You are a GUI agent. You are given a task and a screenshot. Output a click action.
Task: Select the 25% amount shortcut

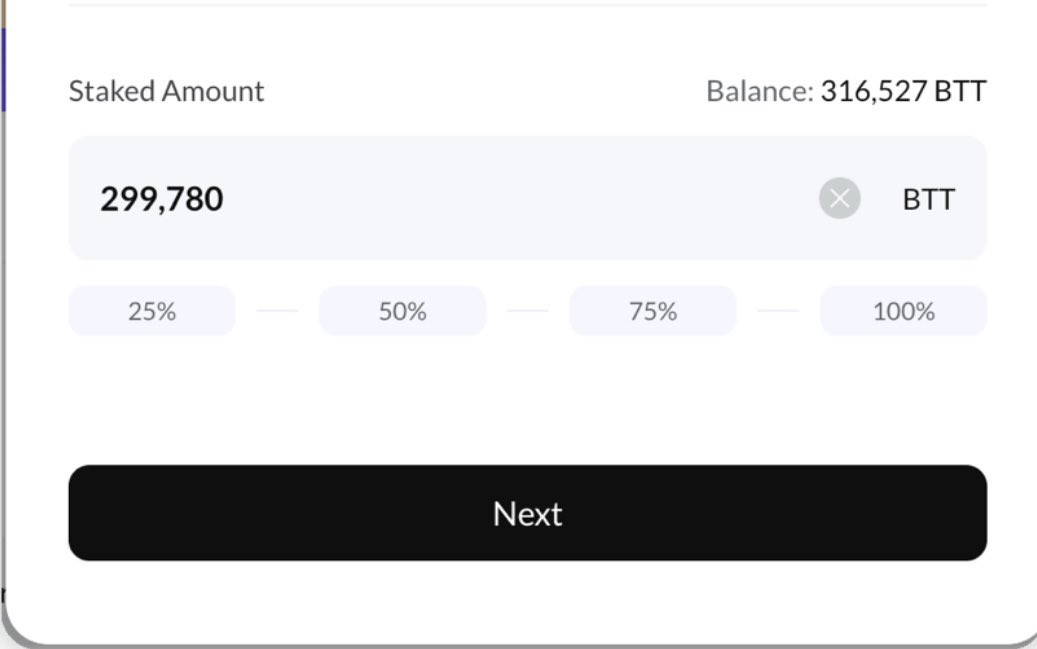point(152,311)
